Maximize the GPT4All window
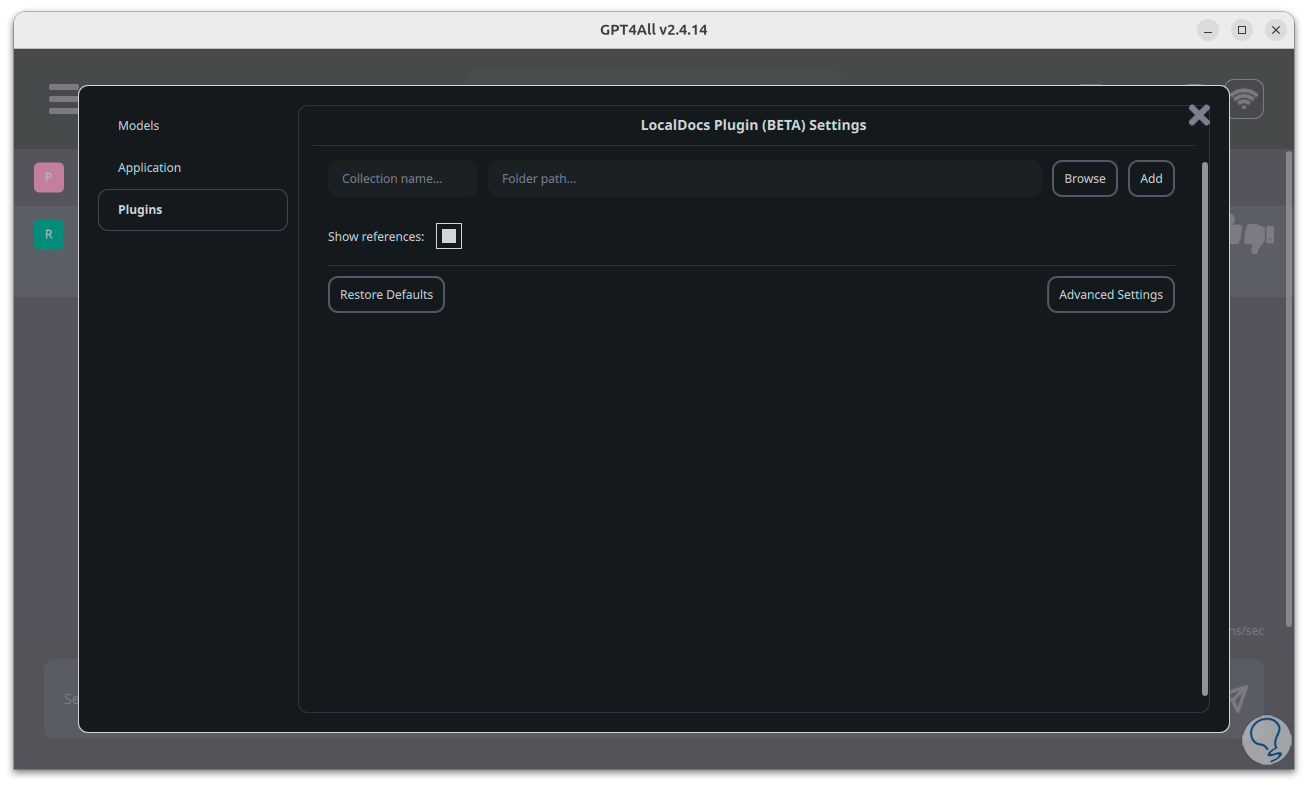This screenshot has height=786, width=1308. [1242, 30]
